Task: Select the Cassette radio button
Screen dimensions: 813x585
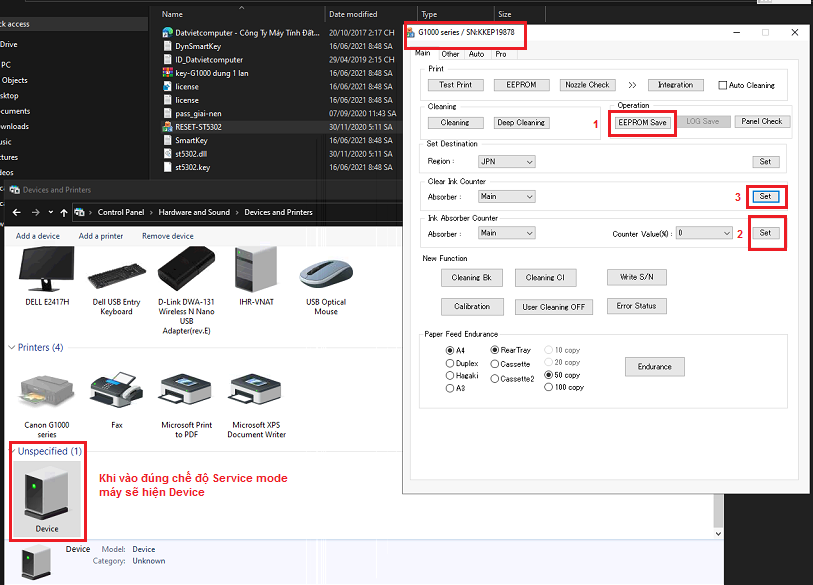Action: 495,364
